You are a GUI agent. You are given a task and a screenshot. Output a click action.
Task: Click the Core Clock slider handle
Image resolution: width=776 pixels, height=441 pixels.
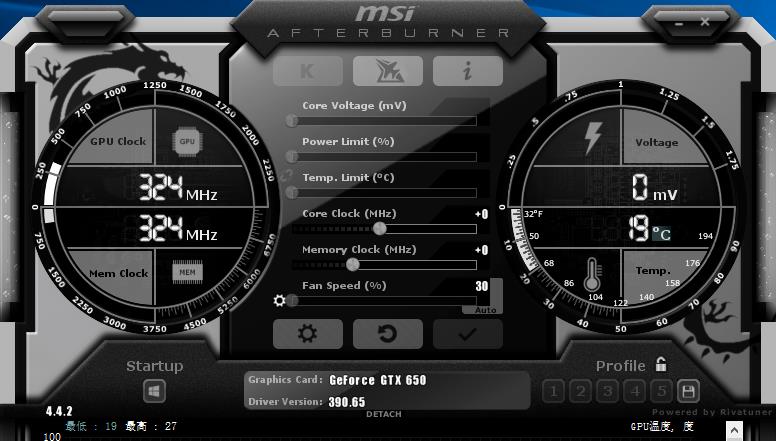(x=379, y=229)
